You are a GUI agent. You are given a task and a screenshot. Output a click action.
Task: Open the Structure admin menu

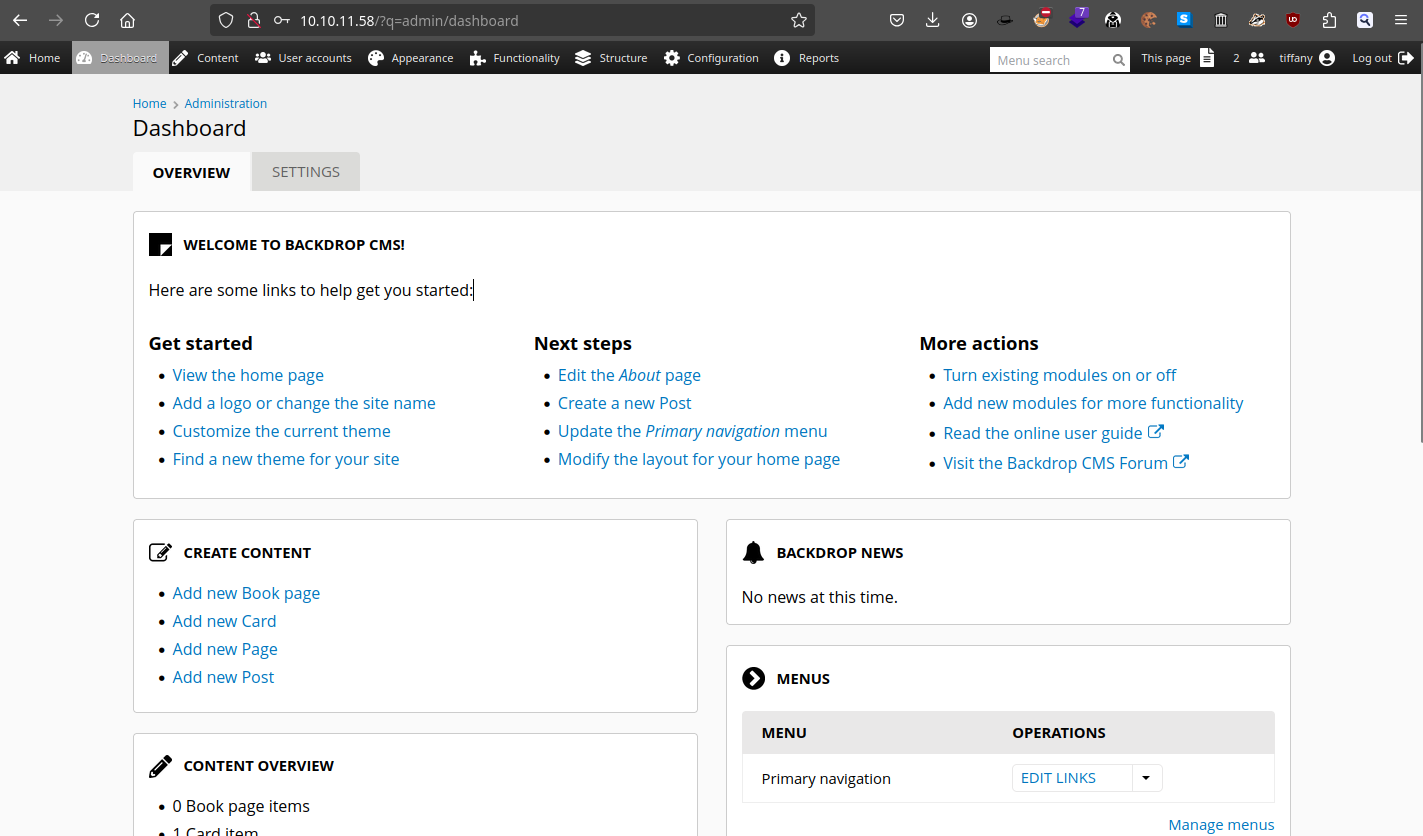(x=611, y=58)
